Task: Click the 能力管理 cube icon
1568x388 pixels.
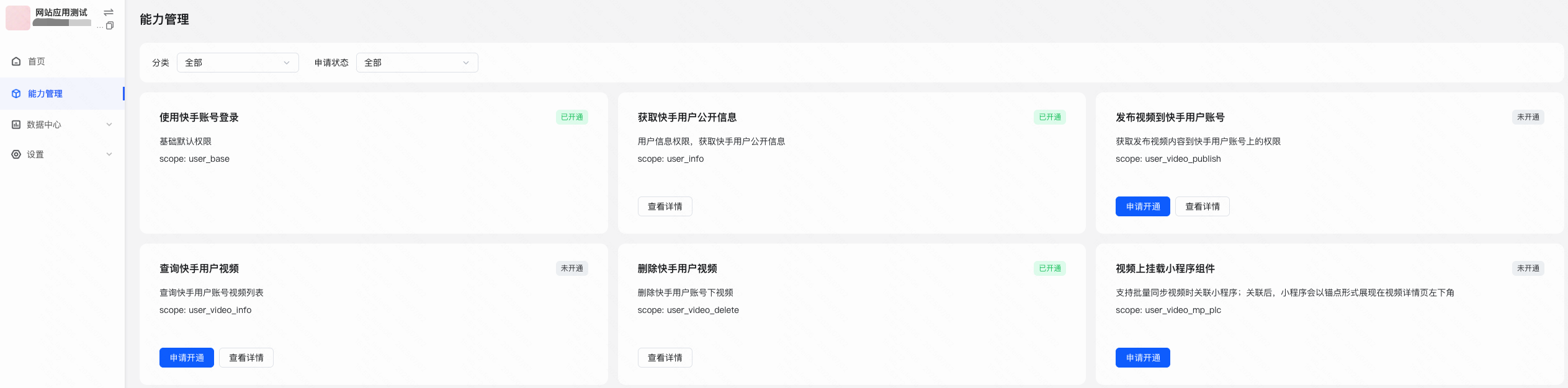Action: 16,94
